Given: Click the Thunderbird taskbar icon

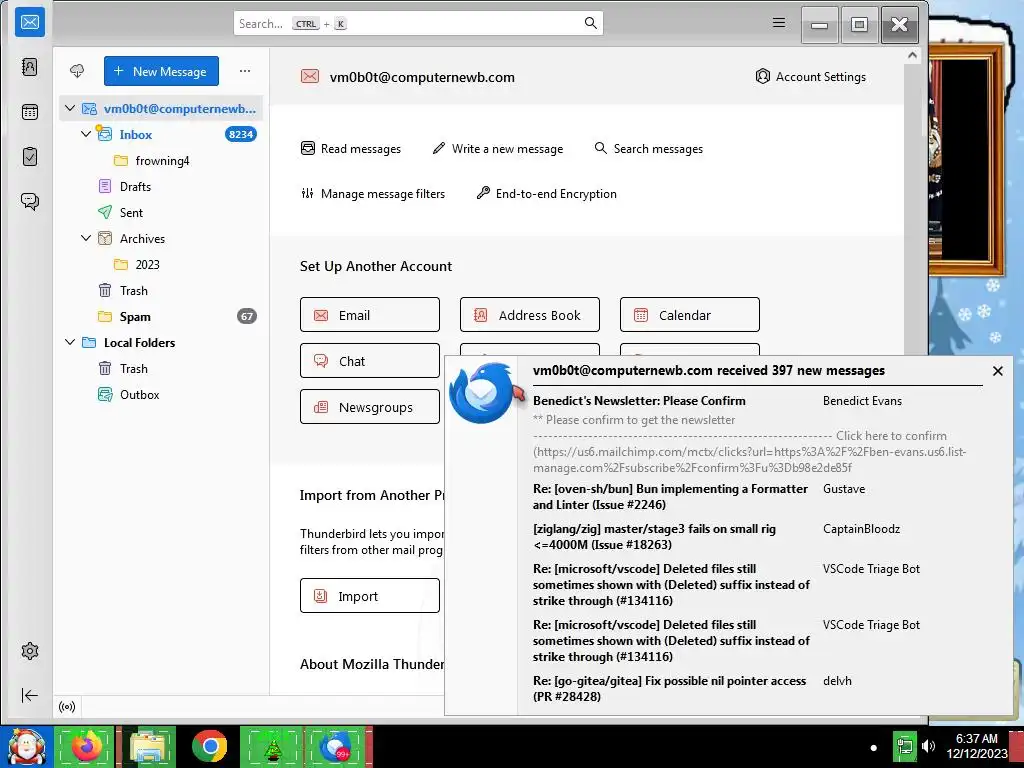Looking at the screenshot, I should click(336, 746).
